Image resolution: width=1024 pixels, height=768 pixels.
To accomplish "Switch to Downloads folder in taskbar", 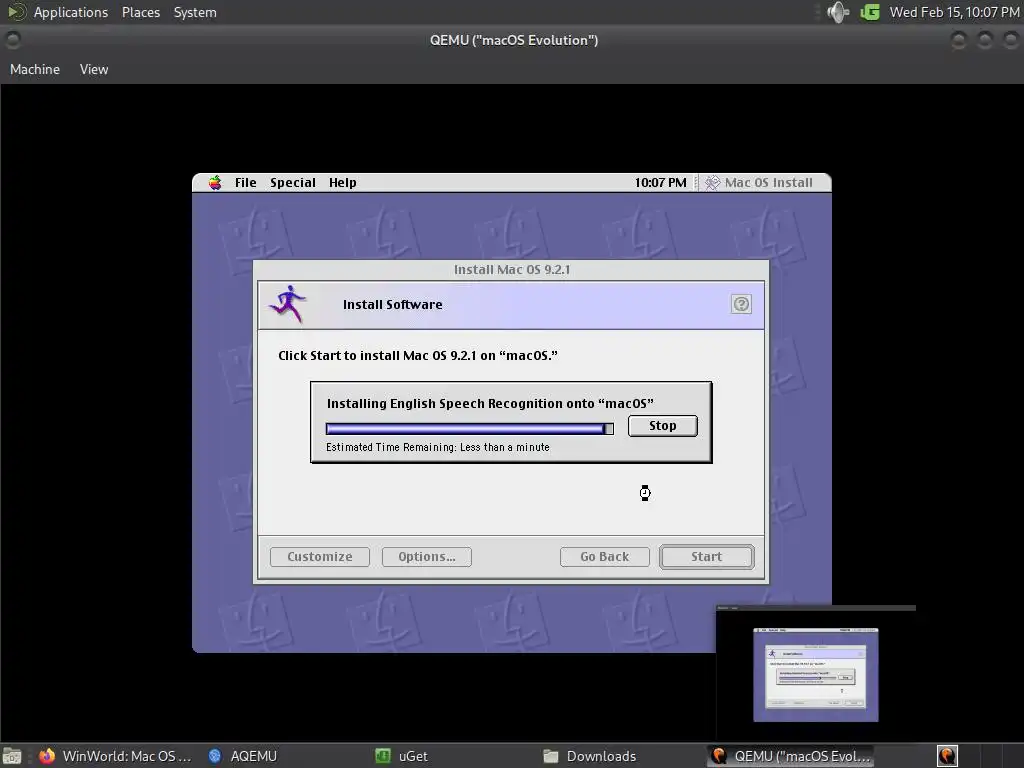I will [590, 756].
